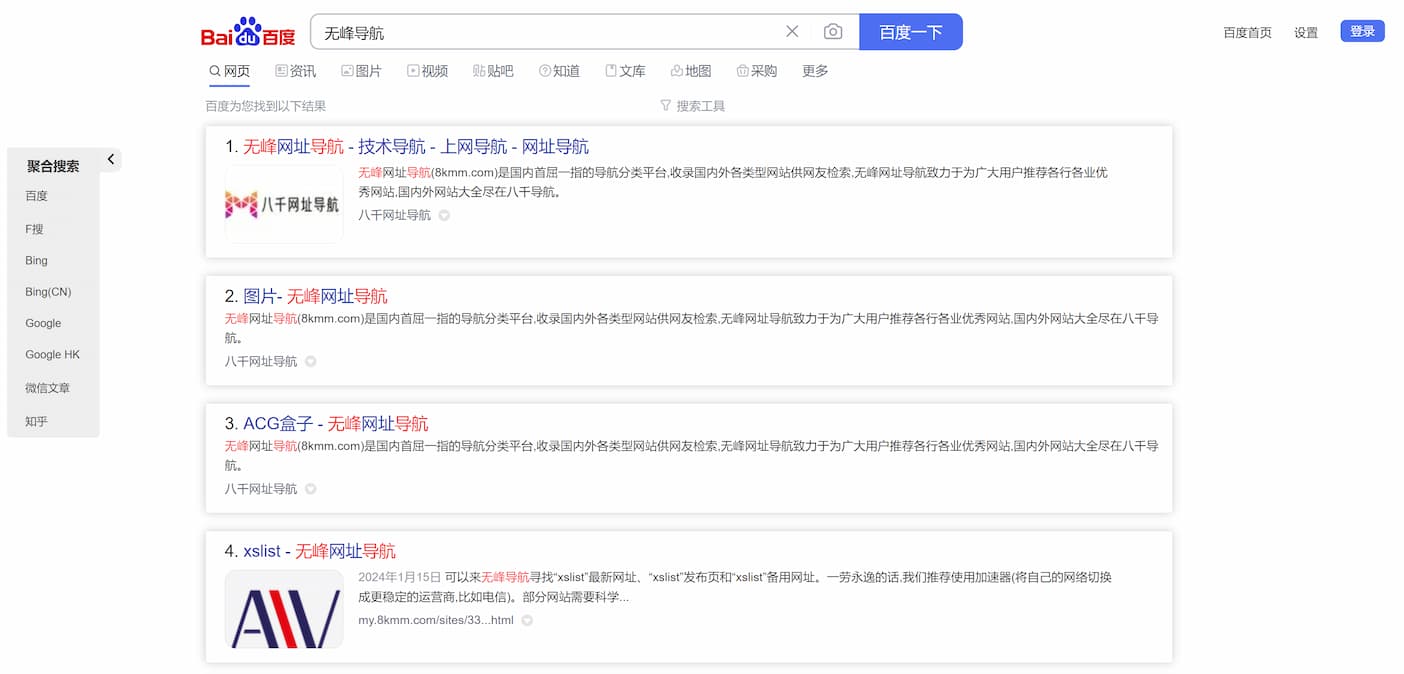The width and height of the screenshot is (1404, 674).
Task: Click the 百度一下 search button
Action: [x=911, y=32]
